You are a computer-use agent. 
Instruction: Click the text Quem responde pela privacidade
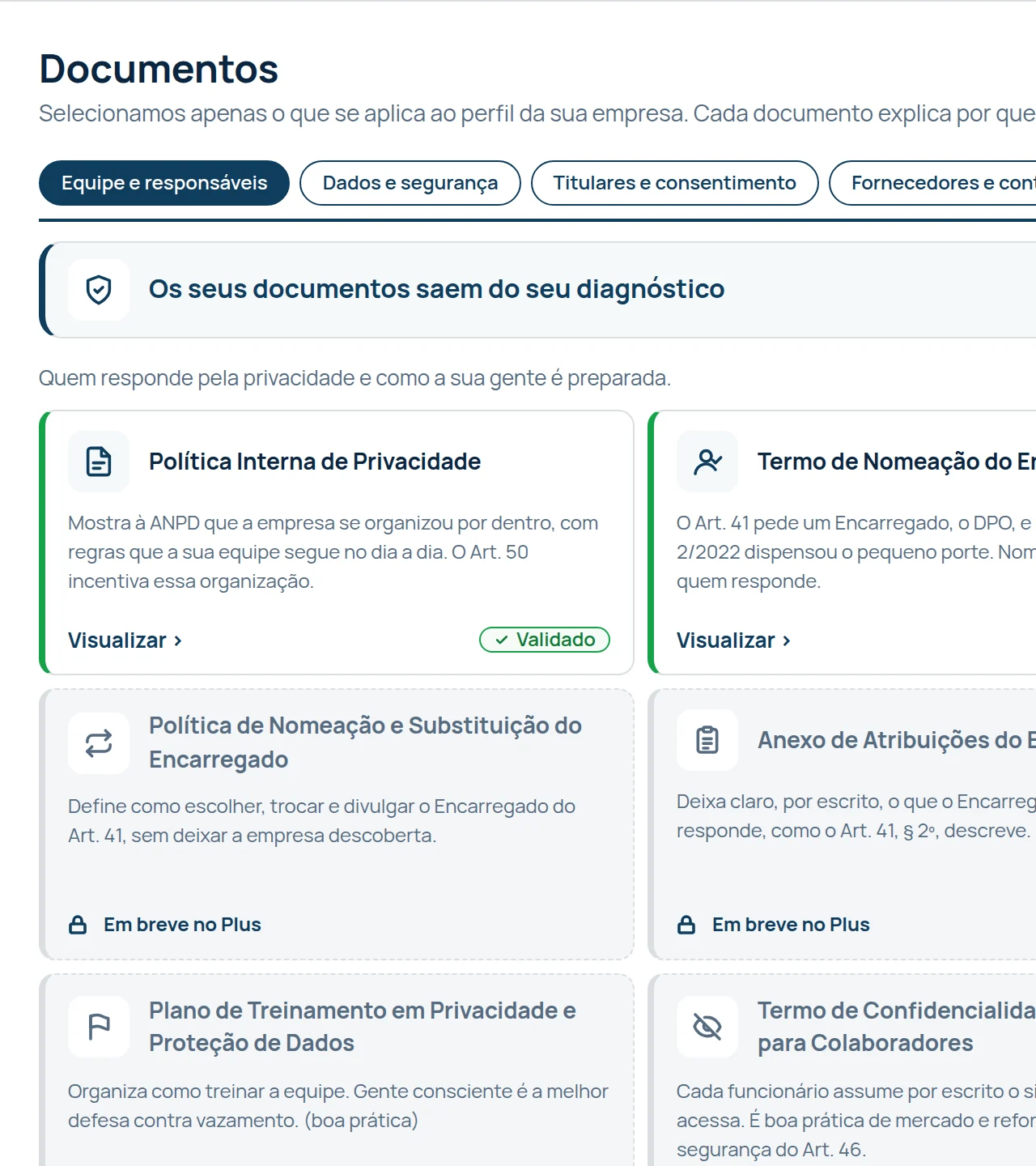click(355, 378)
